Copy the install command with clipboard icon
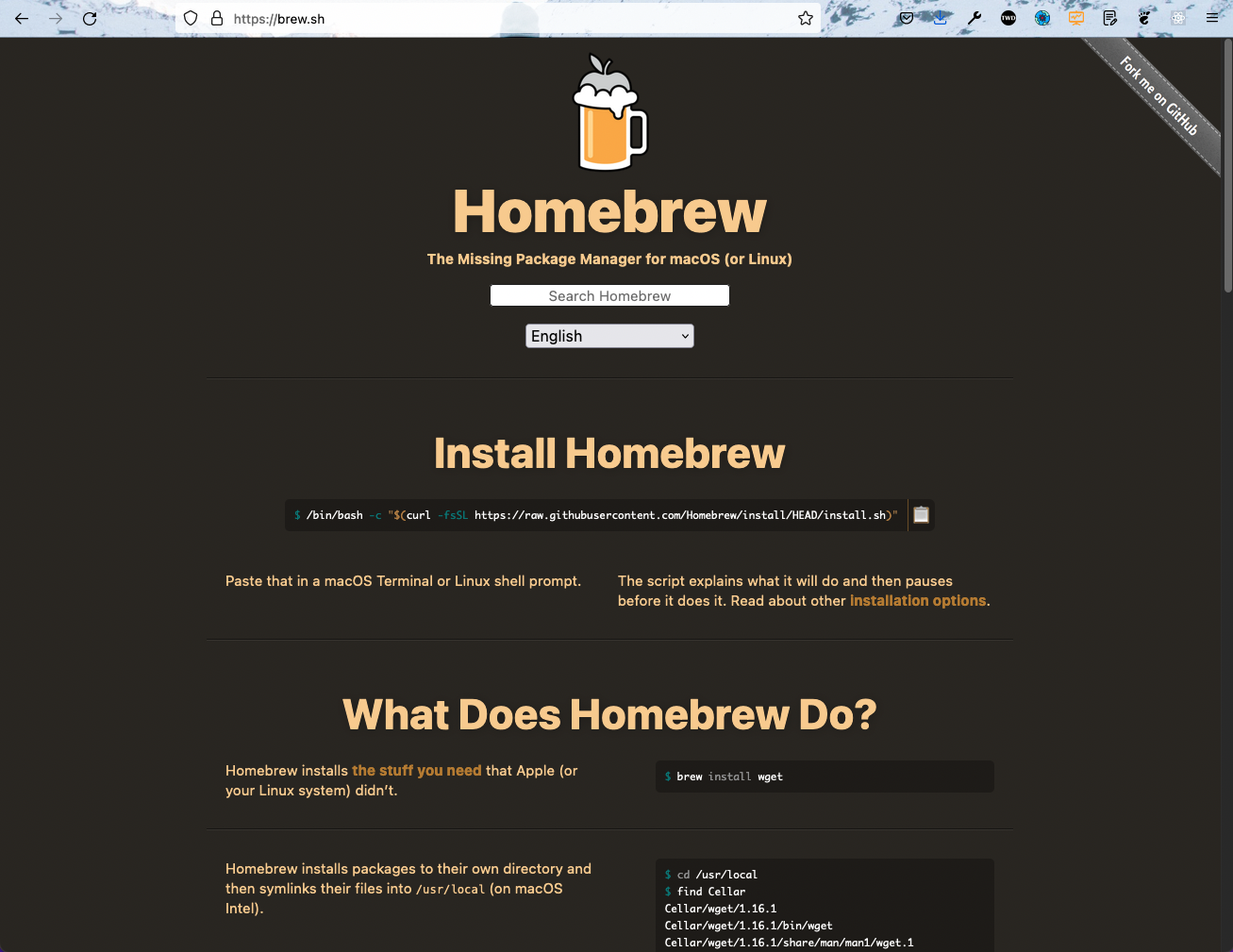This screenshot has width=1233, height=952. click(x=921, y=515)
